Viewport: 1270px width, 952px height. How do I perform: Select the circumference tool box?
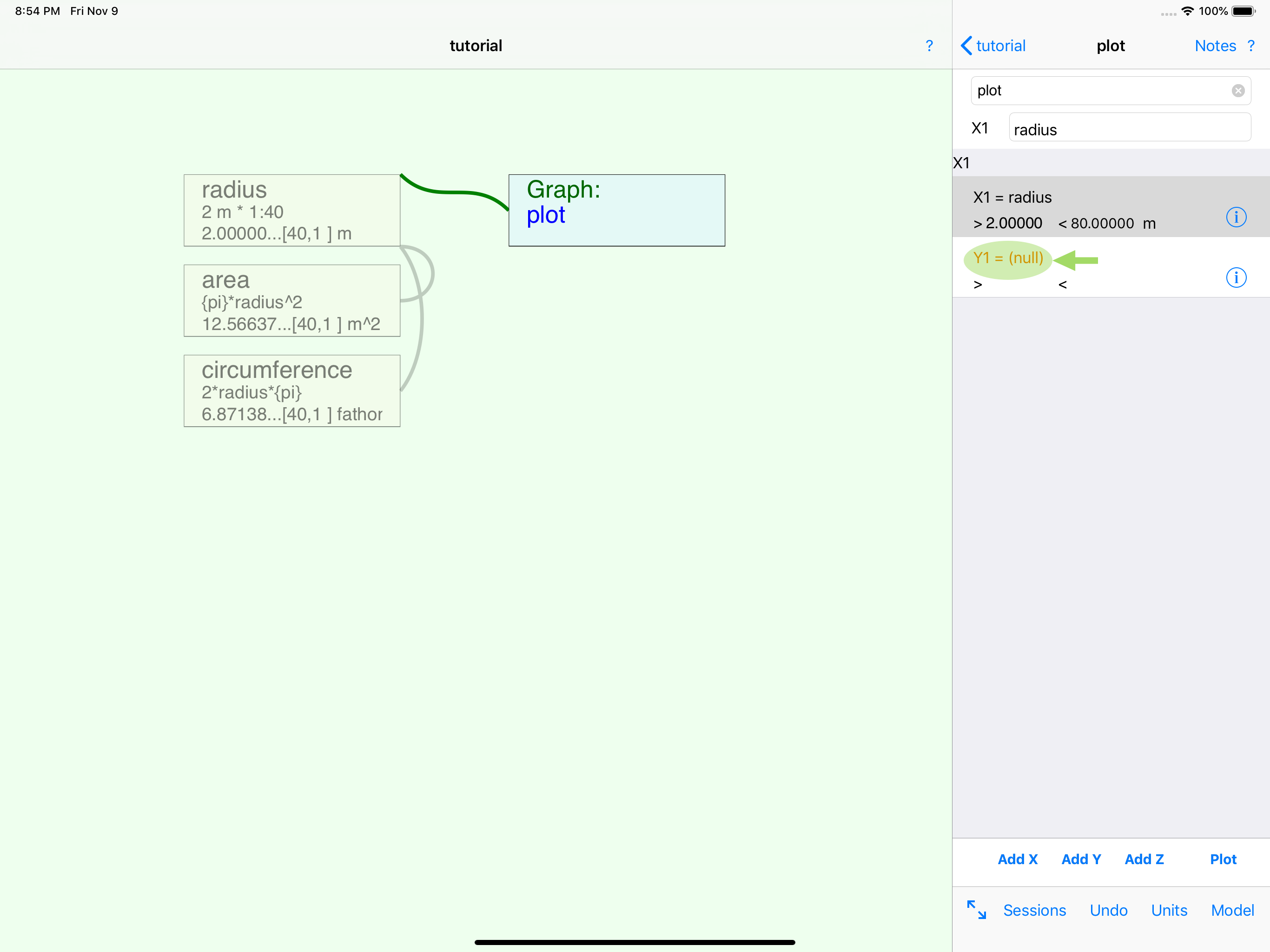291,391
